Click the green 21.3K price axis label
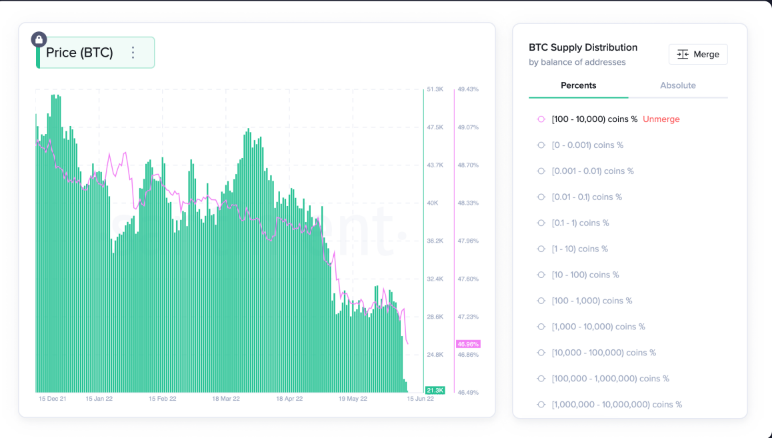The image size is (772, 438). [434, 389]
